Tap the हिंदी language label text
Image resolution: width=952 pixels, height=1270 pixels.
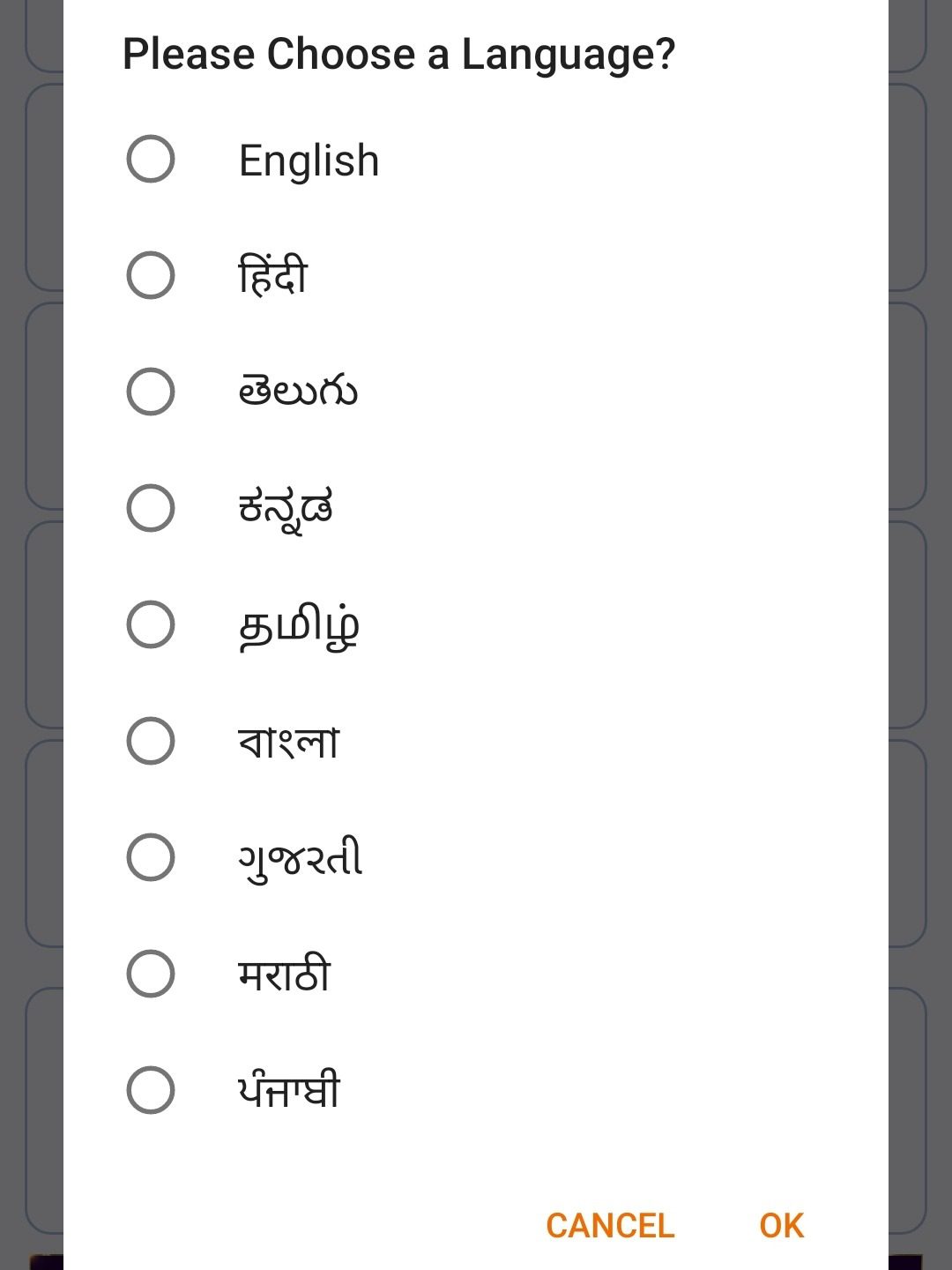click(x=273, y=276)
